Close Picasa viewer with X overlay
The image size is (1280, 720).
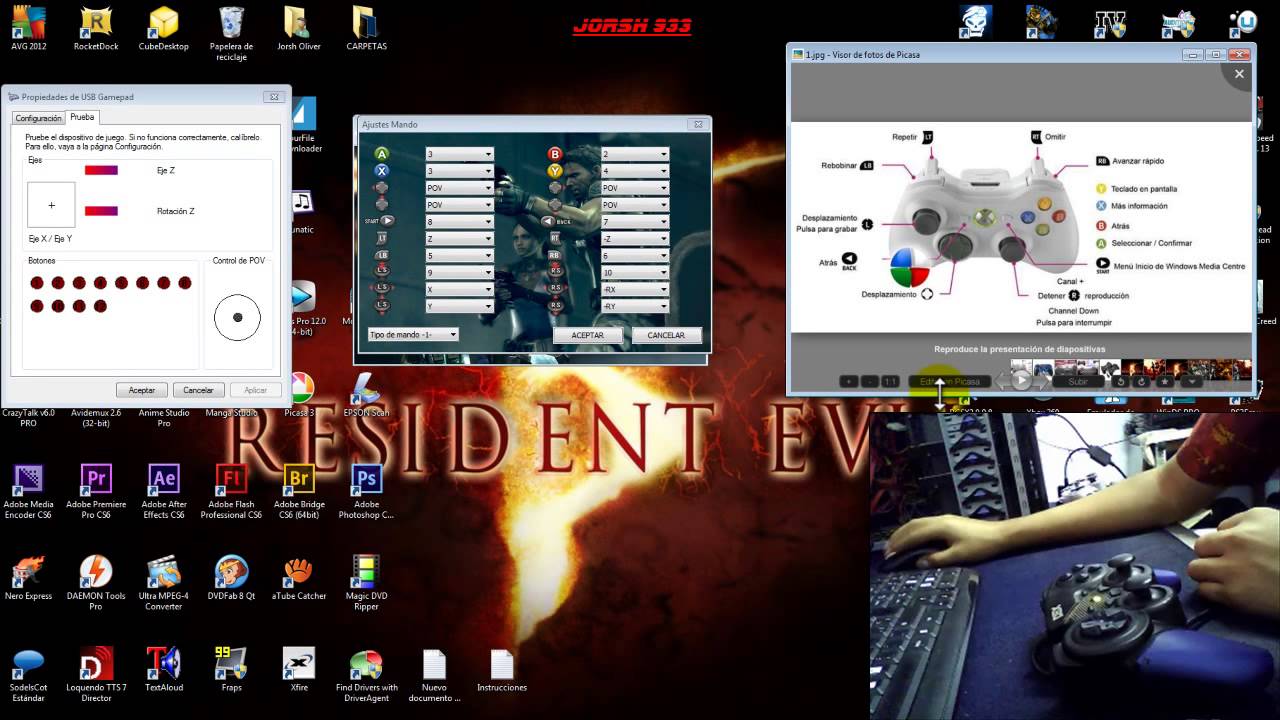coord(1239,74)
